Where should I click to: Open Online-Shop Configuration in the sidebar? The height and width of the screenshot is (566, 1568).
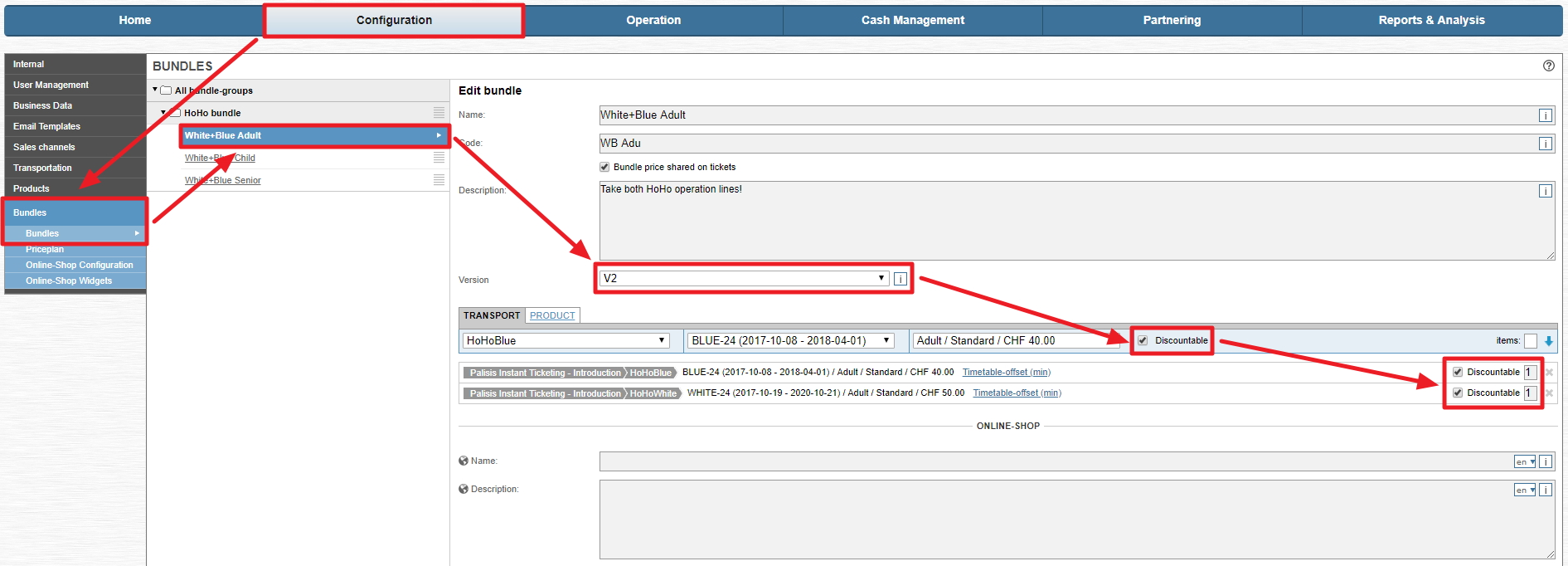pyautogui.click(x=75, y=265)
